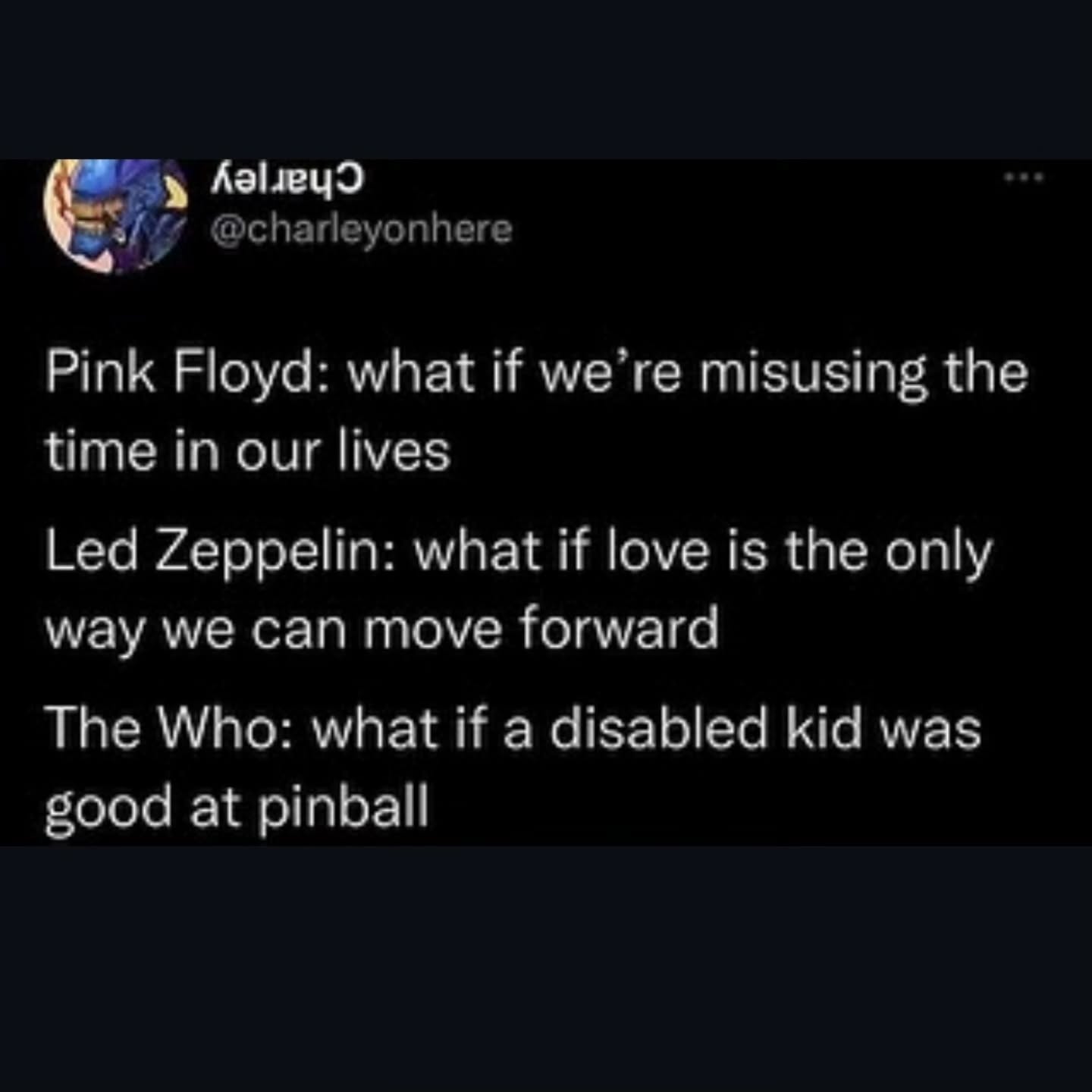Select the phrase "good at pinball"
The image size is (1092, 1092).
[237, 807]
